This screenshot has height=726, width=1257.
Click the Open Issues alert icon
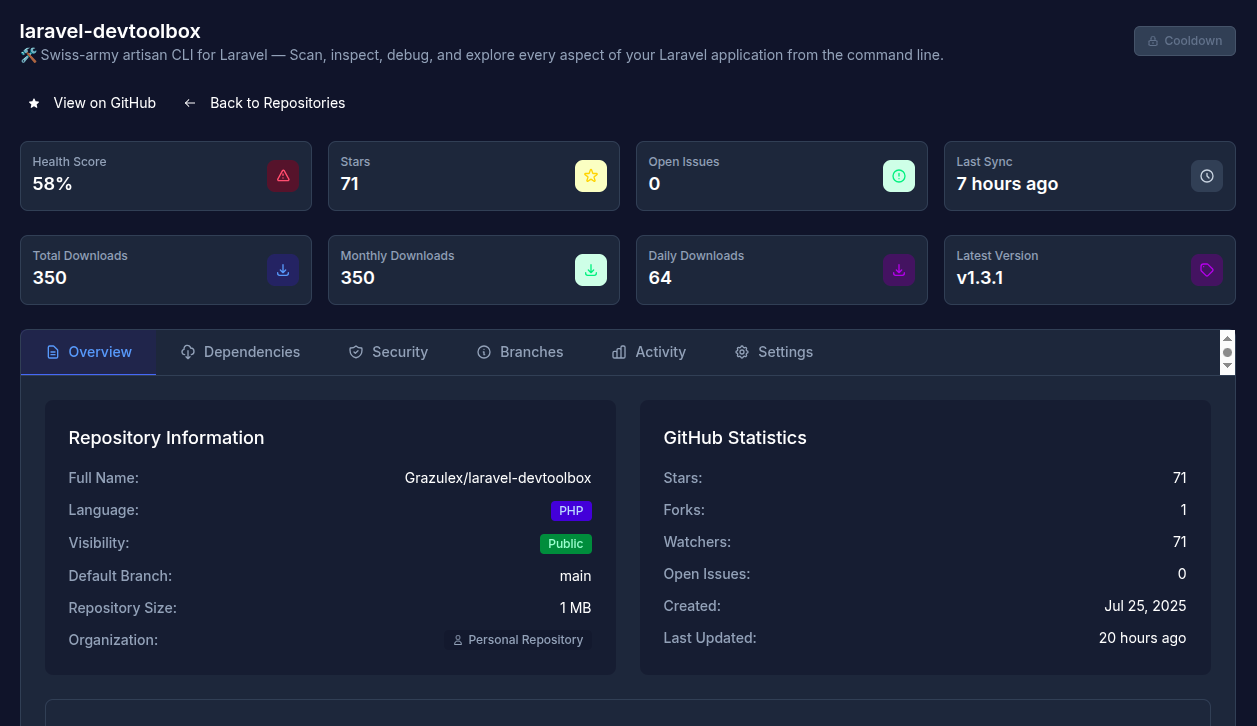(x=899, y=176)
